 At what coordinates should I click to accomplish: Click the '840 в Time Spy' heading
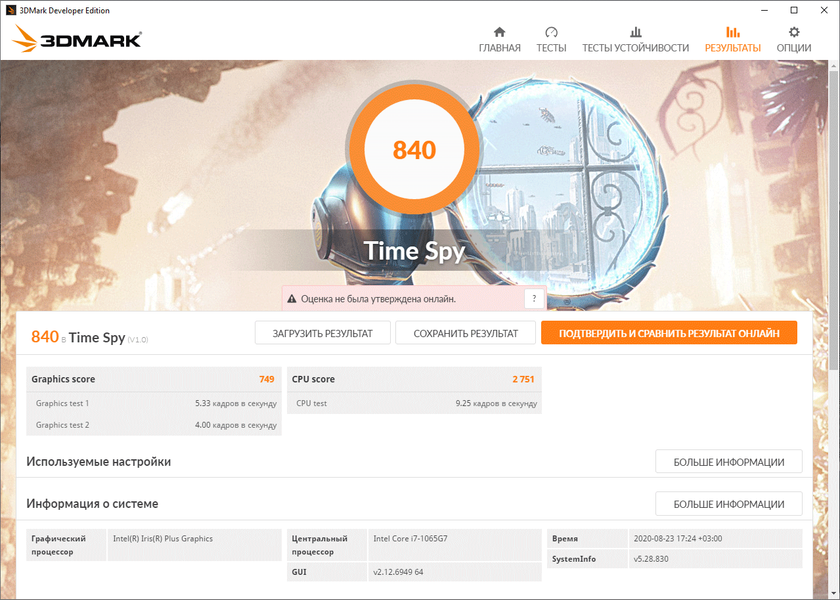(x=89, y=337)
